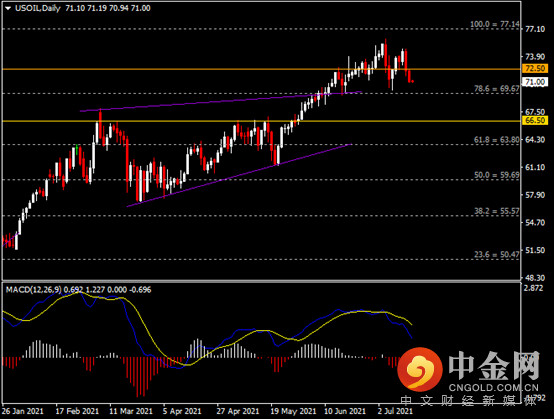Click the 50.0 = 59.69 Fibonacci label
This screenshot has width=554, height=419.
496,175
